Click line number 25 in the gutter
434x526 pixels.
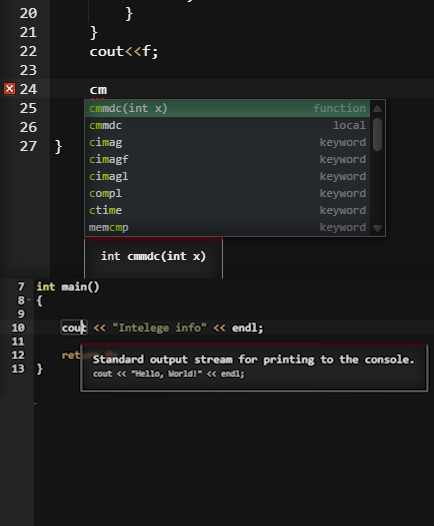[x=28, y=108]
